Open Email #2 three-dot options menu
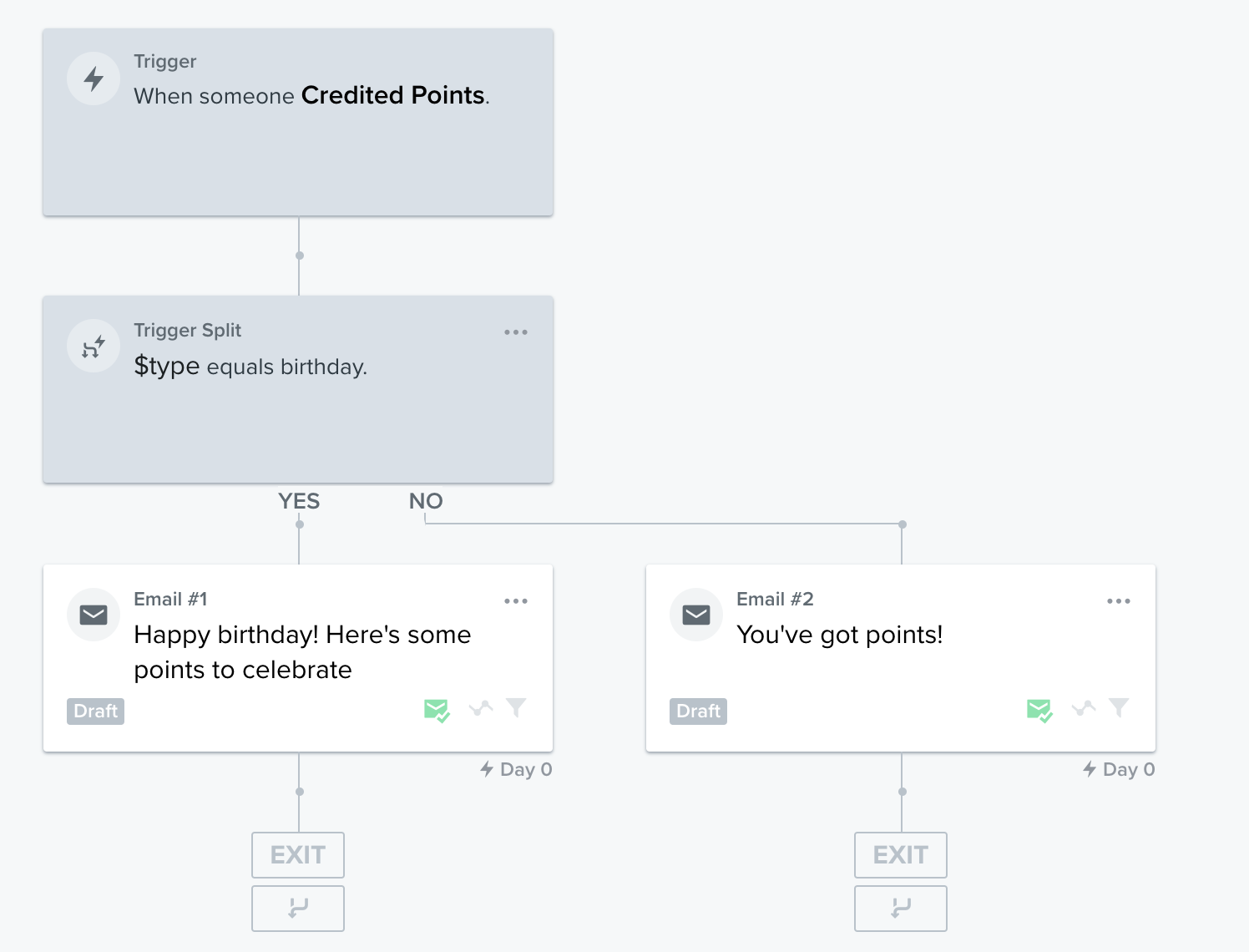1249x952 pixels. 1119,601
